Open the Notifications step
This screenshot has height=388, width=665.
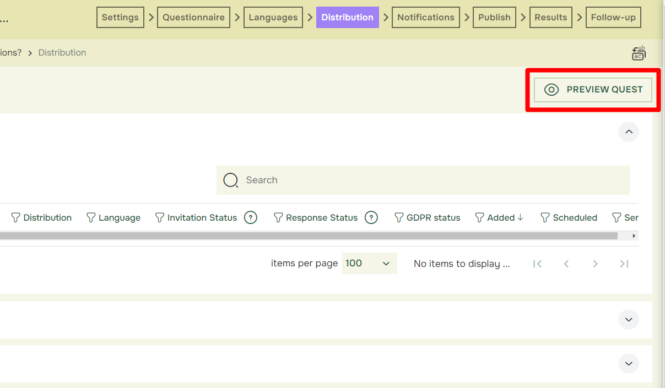pos(426,17)
